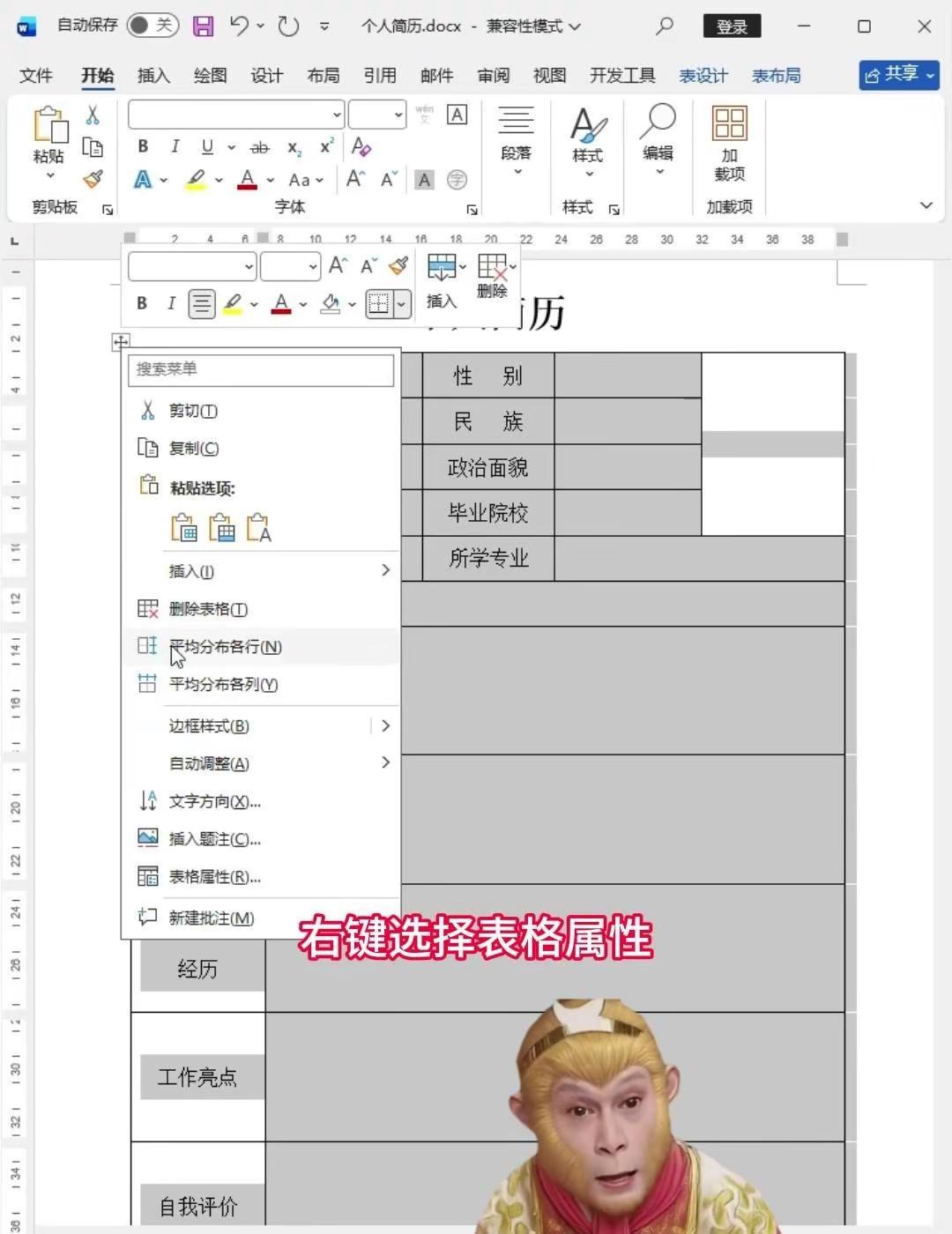The image size is (952, 1234).
Task: Open the 文件 tab
Action: [36, 76]
